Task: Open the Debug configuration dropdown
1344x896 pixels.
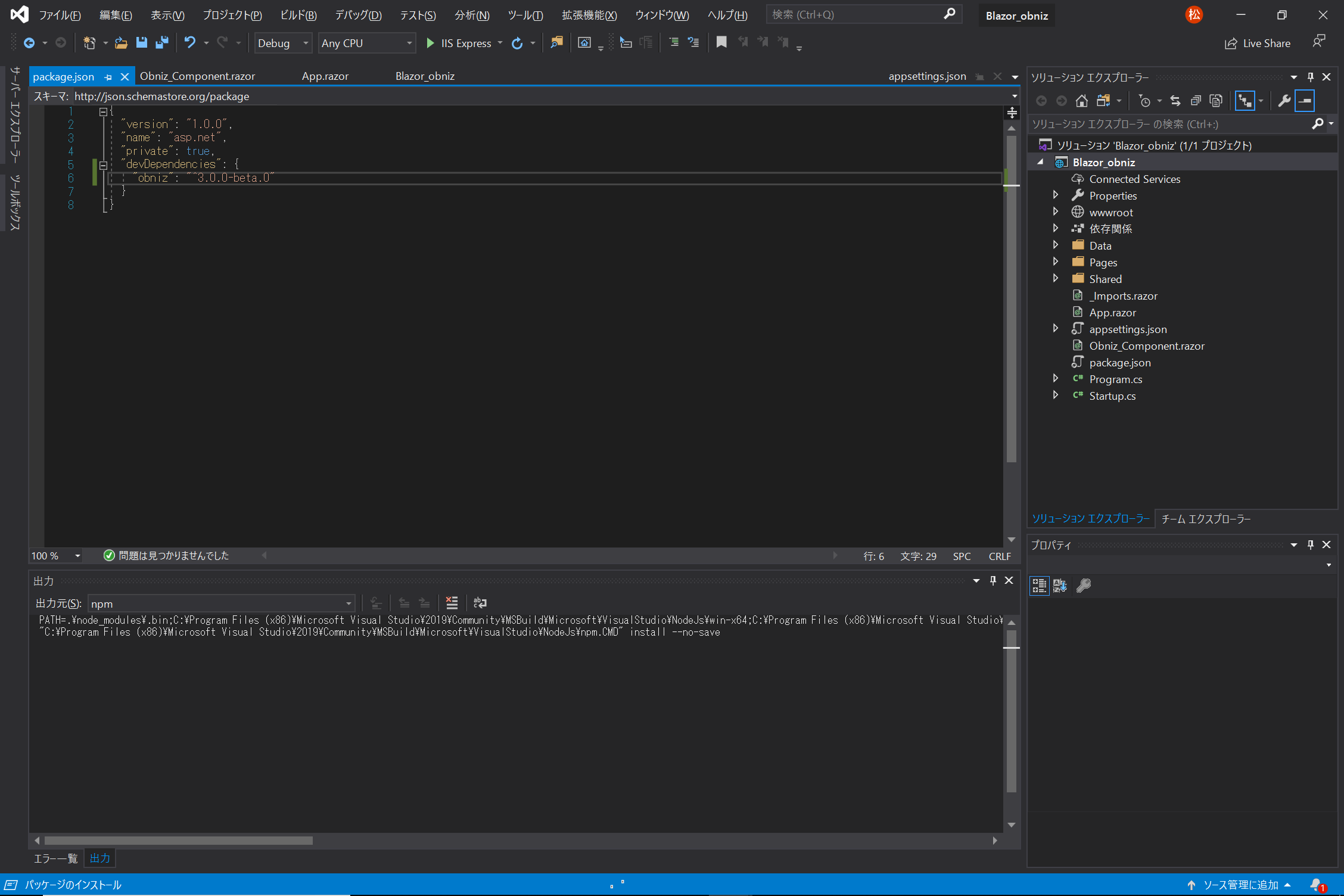Action: (x=284, y=43)
